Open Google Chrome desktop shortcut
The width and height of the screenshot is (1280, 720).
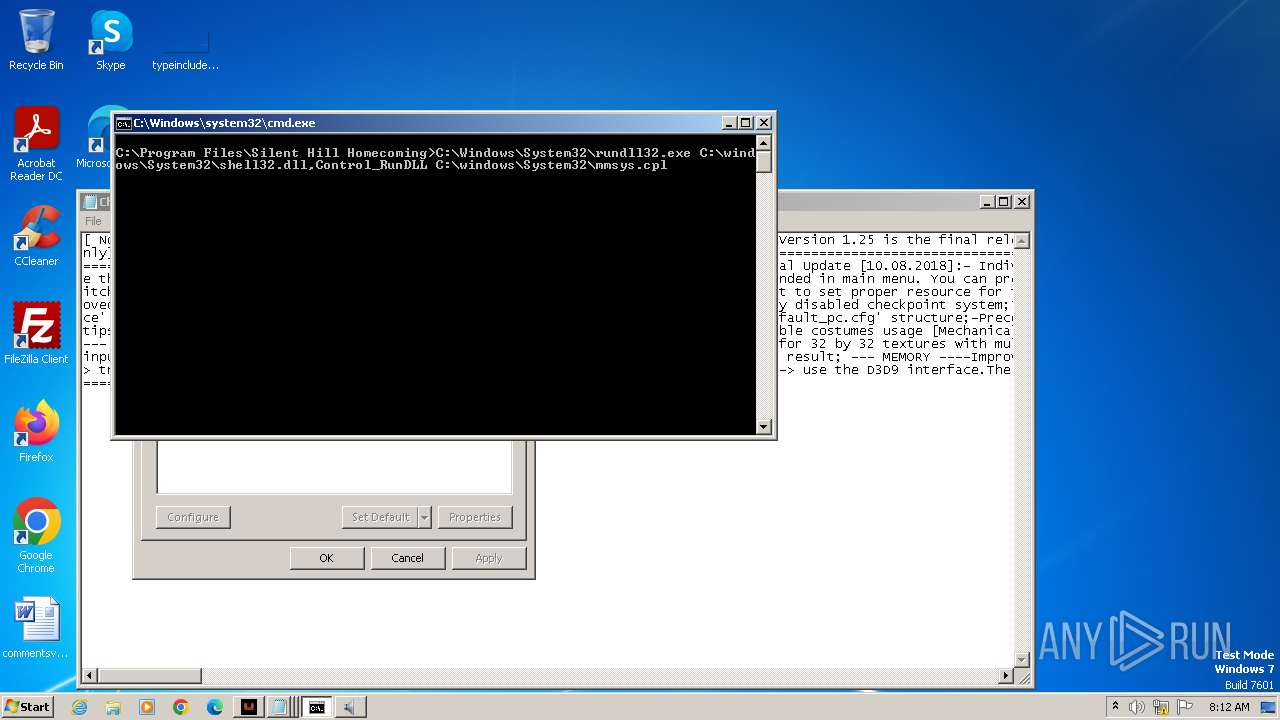pyautogui.click(x=36, y=536)
